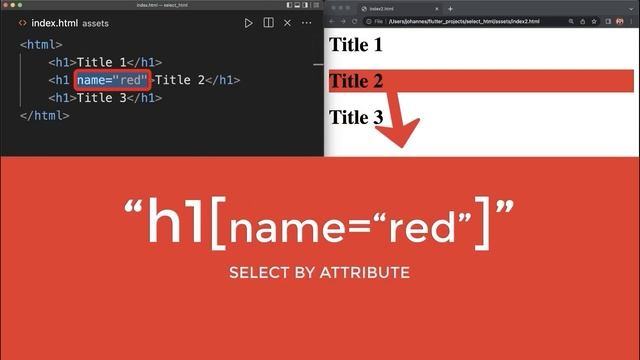Go back in the browser
The height and width of the screenshot is (360, 640).
[332, 21]
